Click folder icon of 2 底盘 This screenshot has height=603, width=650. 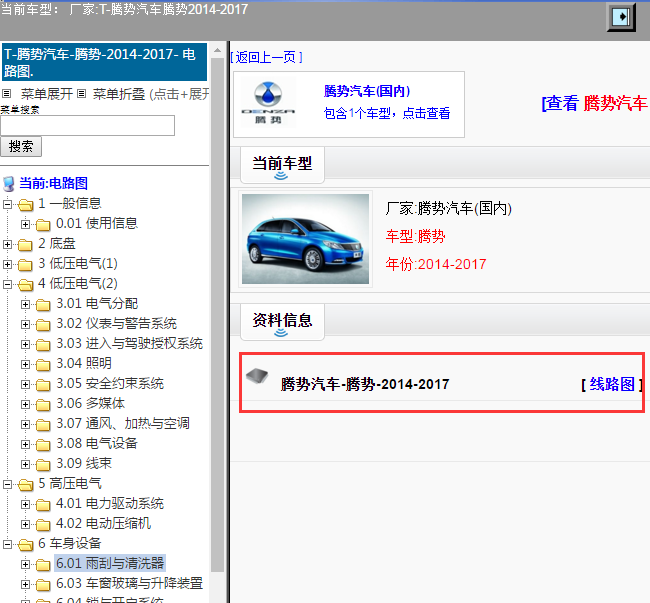(x=25, y=245)
